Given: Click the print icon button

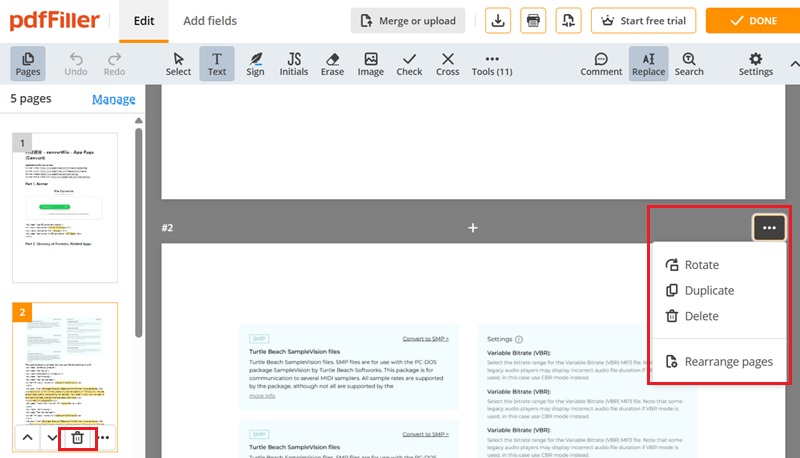Looking at the screenshot, I should click(x=533, y=21).
